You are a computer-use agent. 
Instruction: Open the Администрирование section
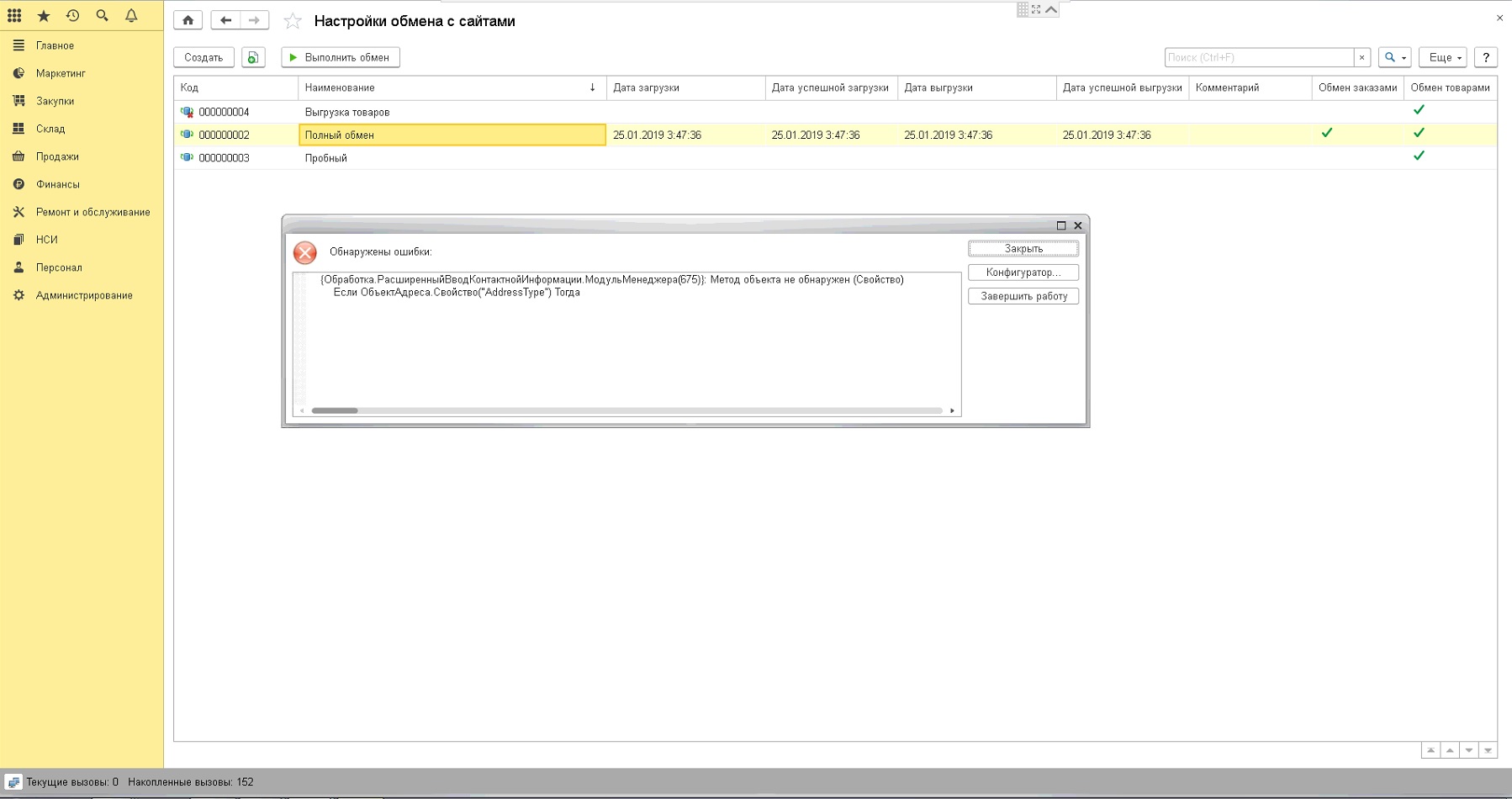click(x=84, y=295)
